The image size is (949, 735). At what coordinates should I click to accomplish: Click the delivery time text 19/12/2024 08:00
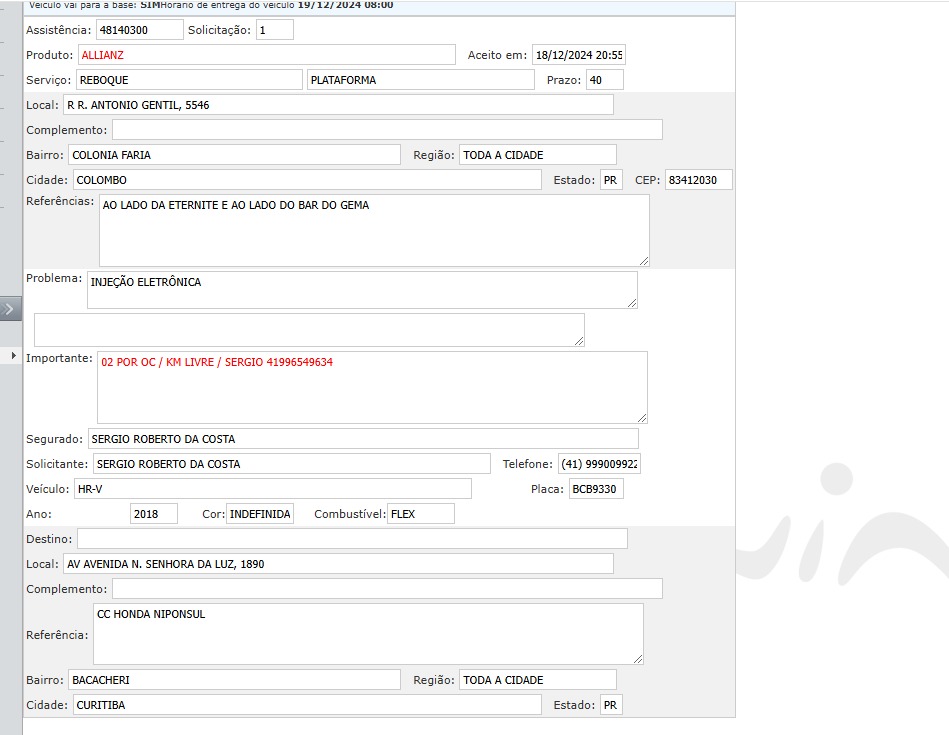point(345,5)
